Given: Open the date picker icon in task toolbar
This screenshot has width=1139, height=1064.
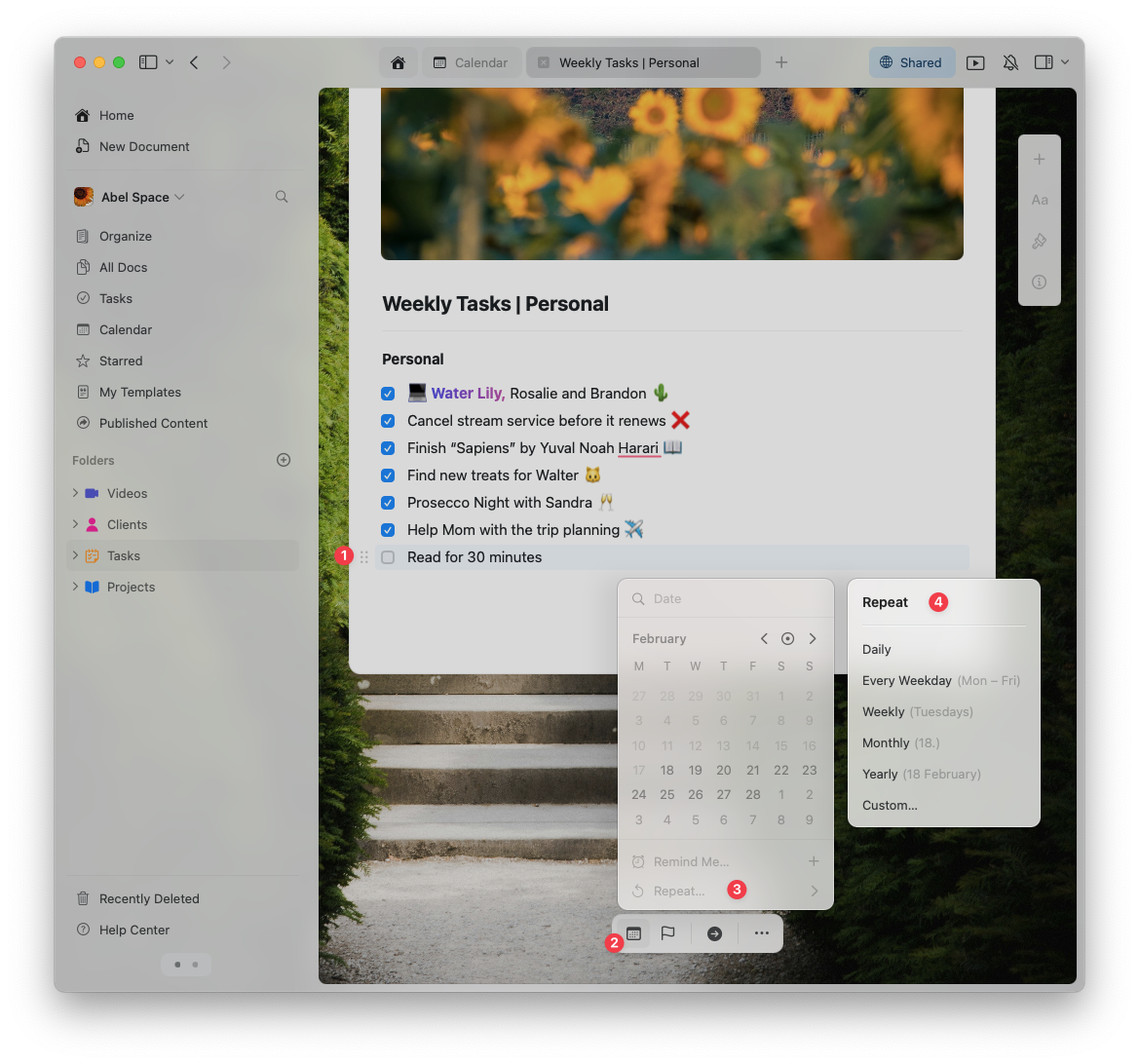Looking at the screenshot, I should (x=633, y=932).
